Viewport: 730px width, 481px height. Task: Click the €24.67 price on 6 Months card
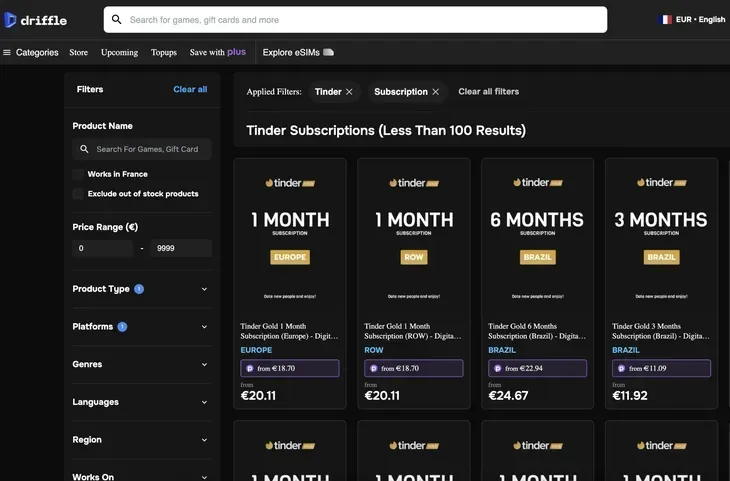click(x=508, y=396)
